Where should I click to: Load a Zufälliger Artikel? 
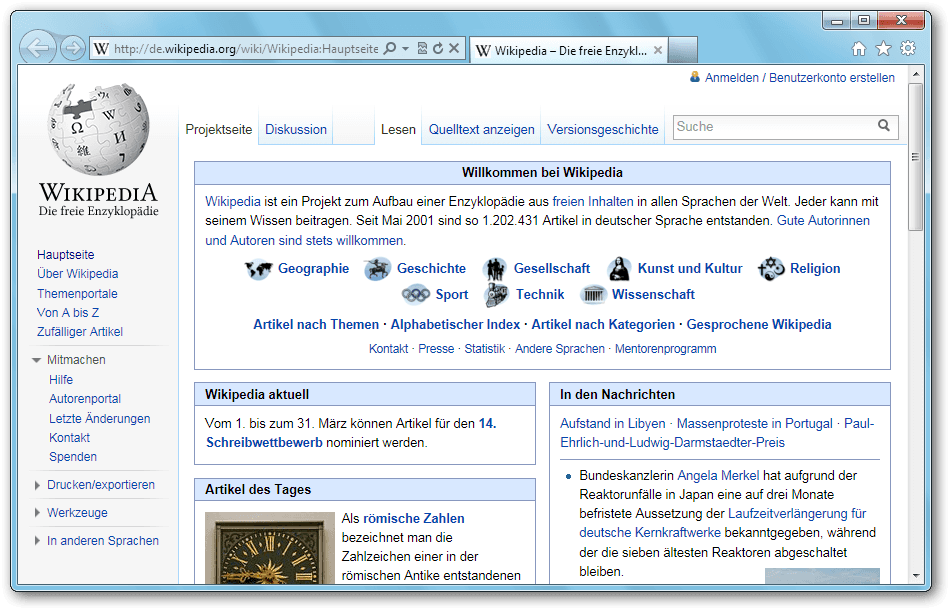click(79, 332)
